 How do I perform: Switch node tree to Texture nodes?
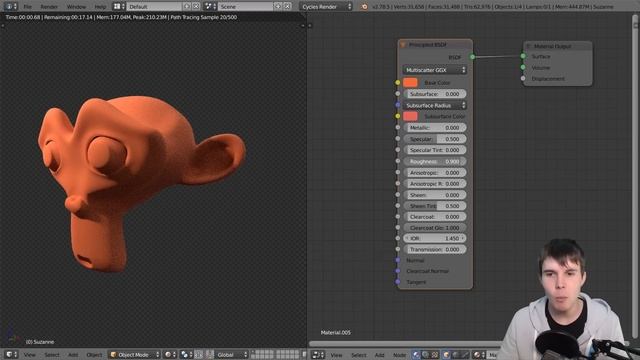[x=435, y=355]
